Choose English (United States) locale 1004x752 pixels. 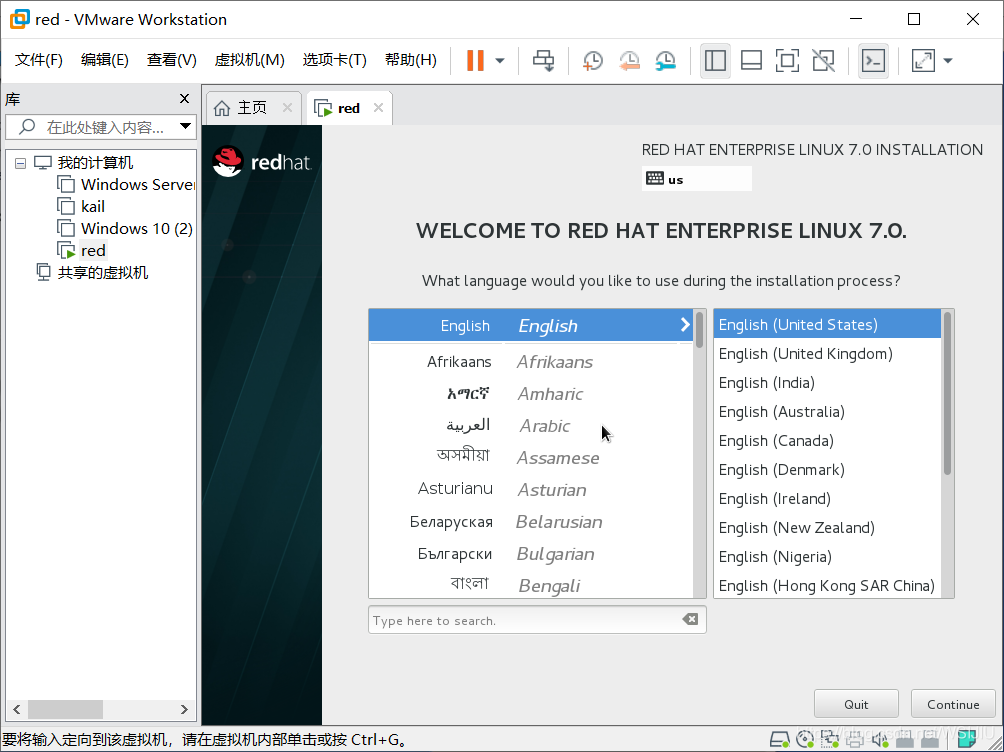tap(827, 325)
